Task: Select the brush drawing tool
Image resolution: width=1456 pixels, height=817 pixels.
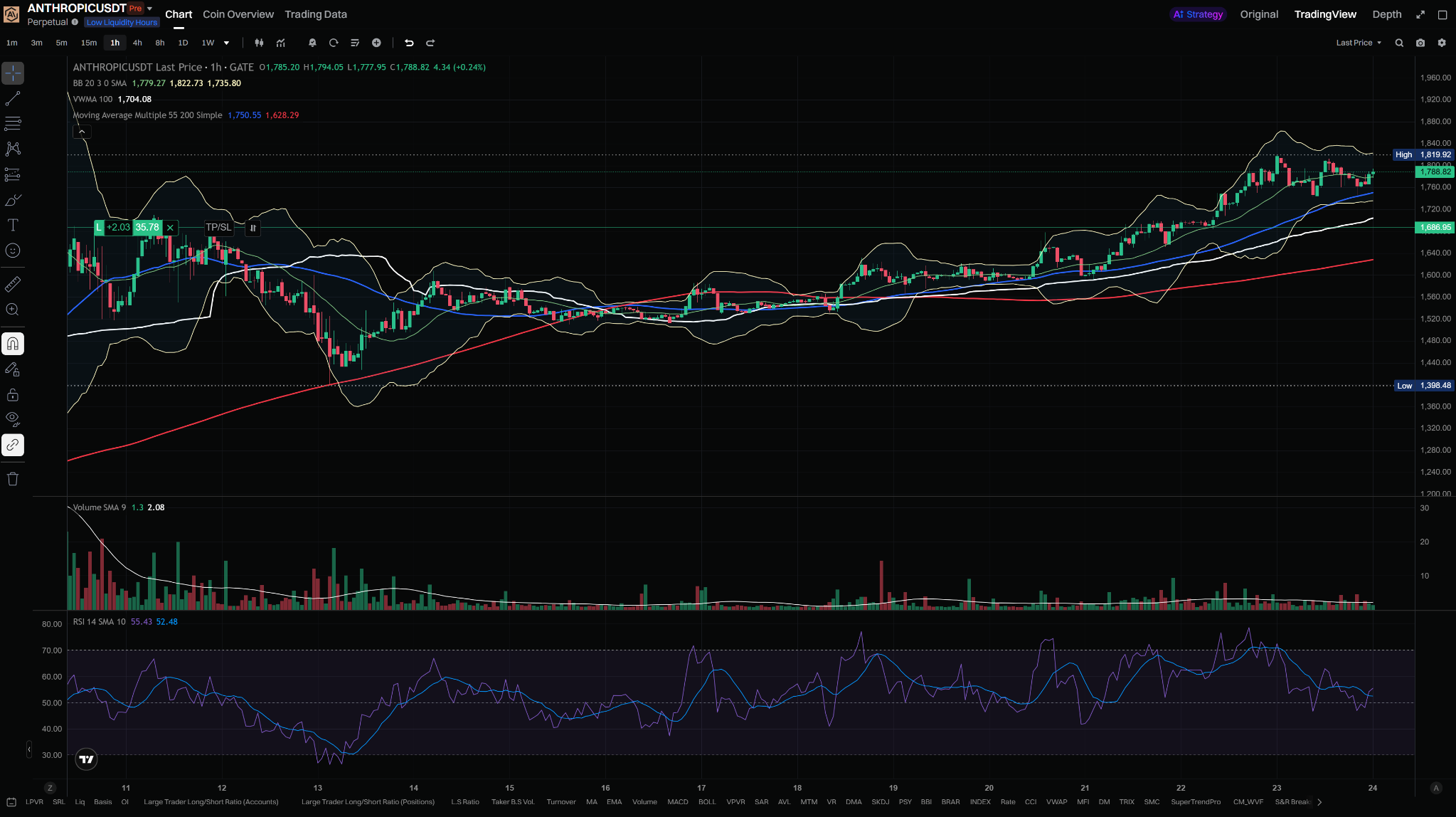Action: (13, 200)
